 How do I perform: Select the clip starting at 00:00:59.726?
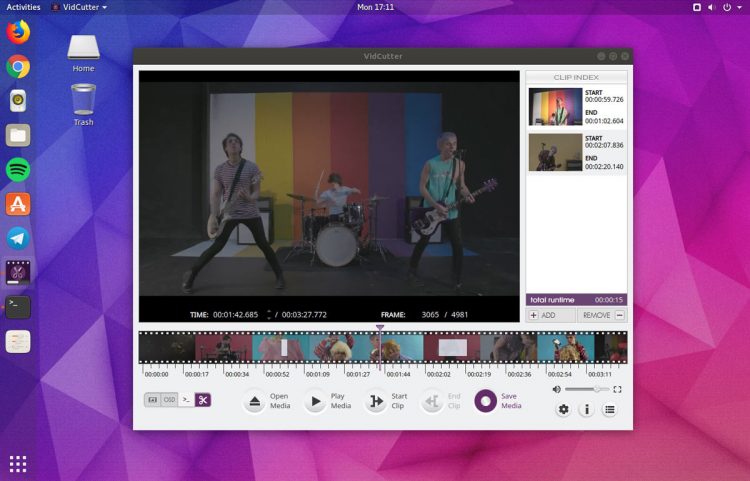point(576,107)
